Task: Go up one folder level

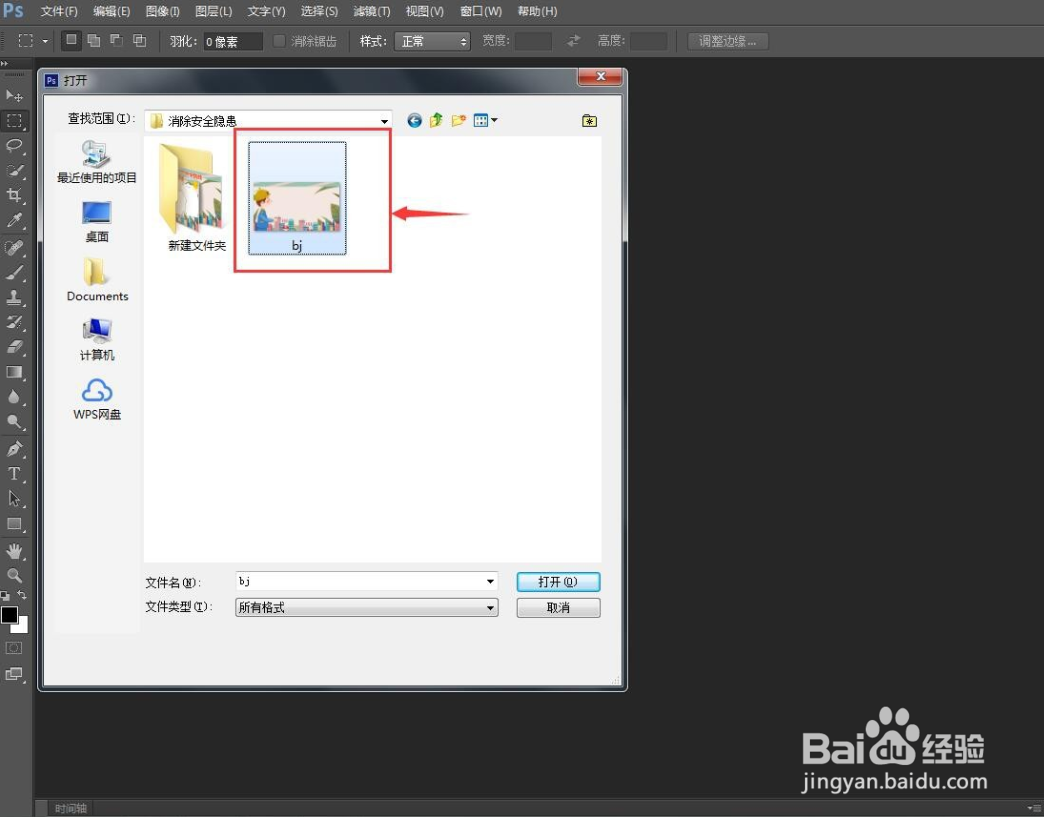Action: 436,121
